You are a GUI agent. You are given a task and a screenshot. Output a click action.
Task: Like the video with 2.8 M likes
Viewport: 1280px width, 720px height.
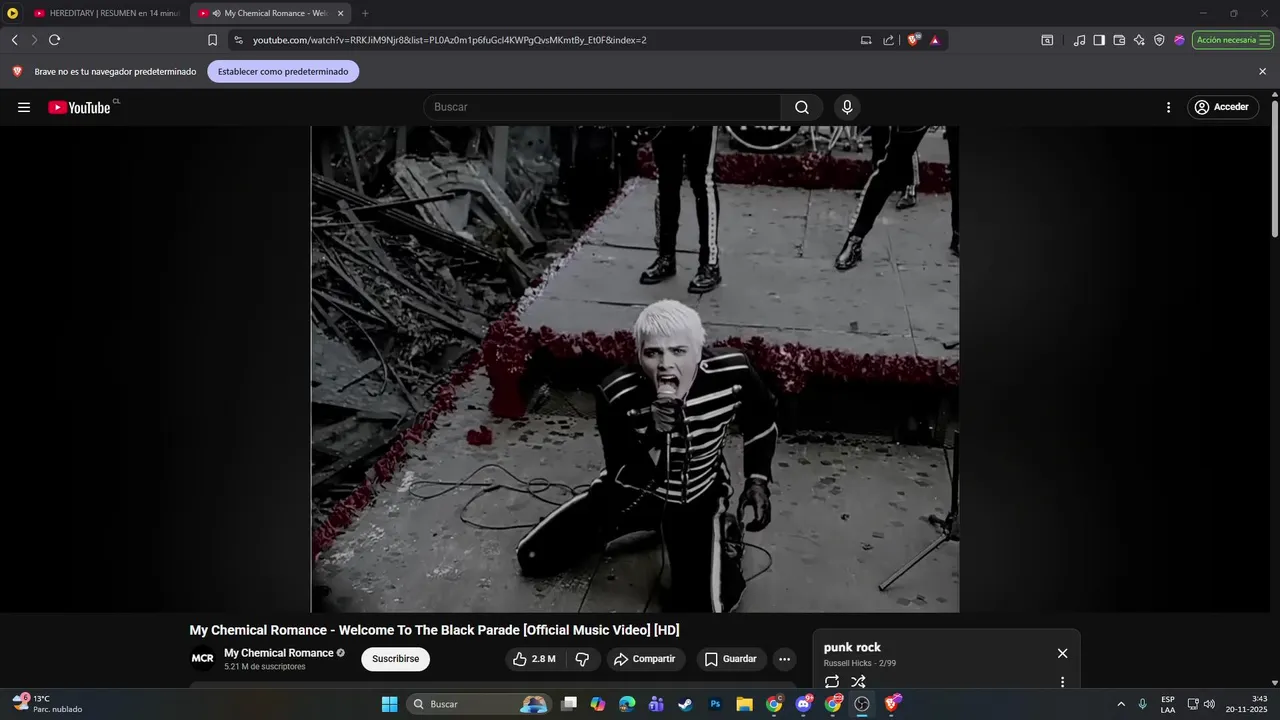tap(535, 659)
